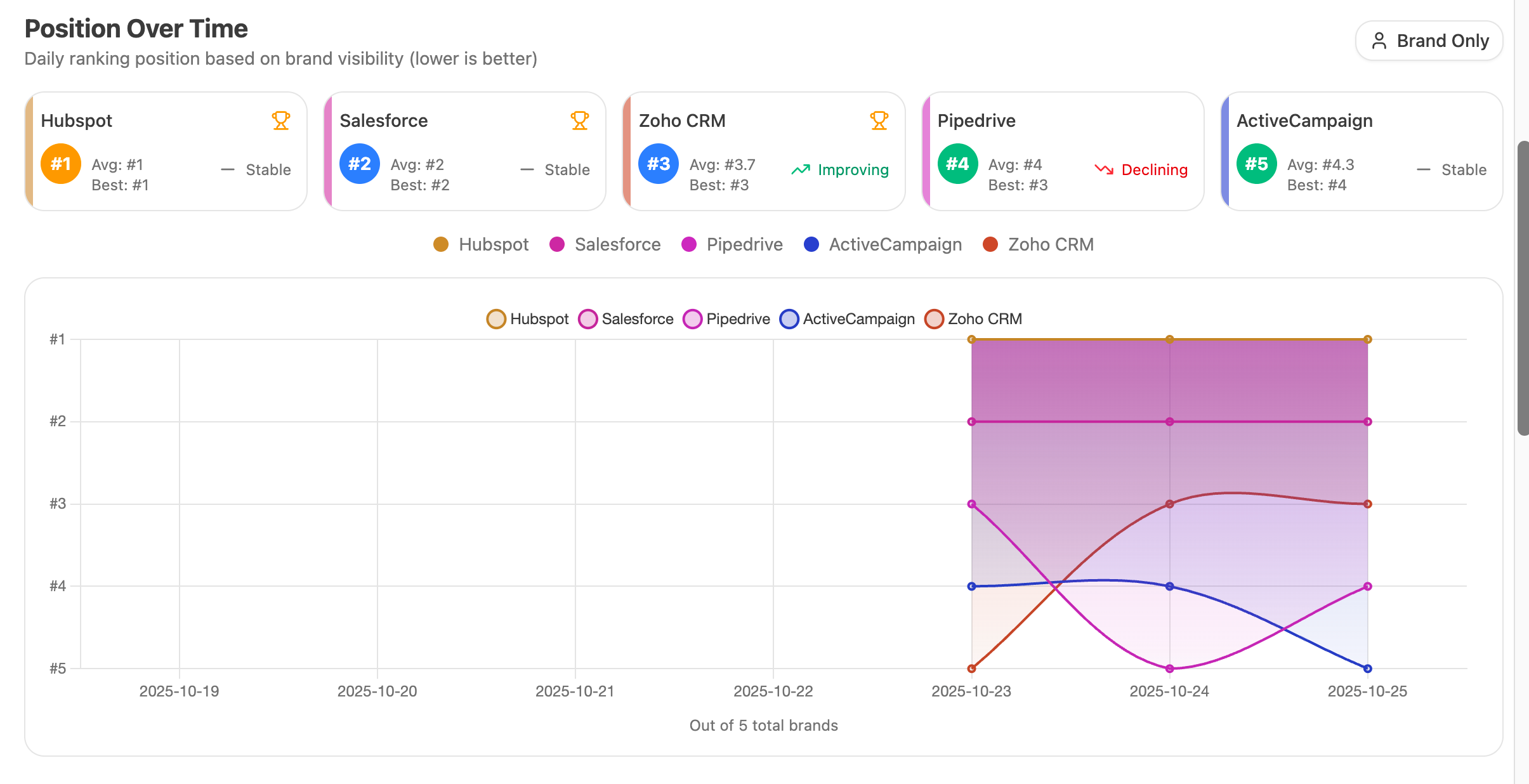This screenshot has height=784, width=1529.
Task: Click the trophy icon on the Salesforce card
Action: coord(579,119)
